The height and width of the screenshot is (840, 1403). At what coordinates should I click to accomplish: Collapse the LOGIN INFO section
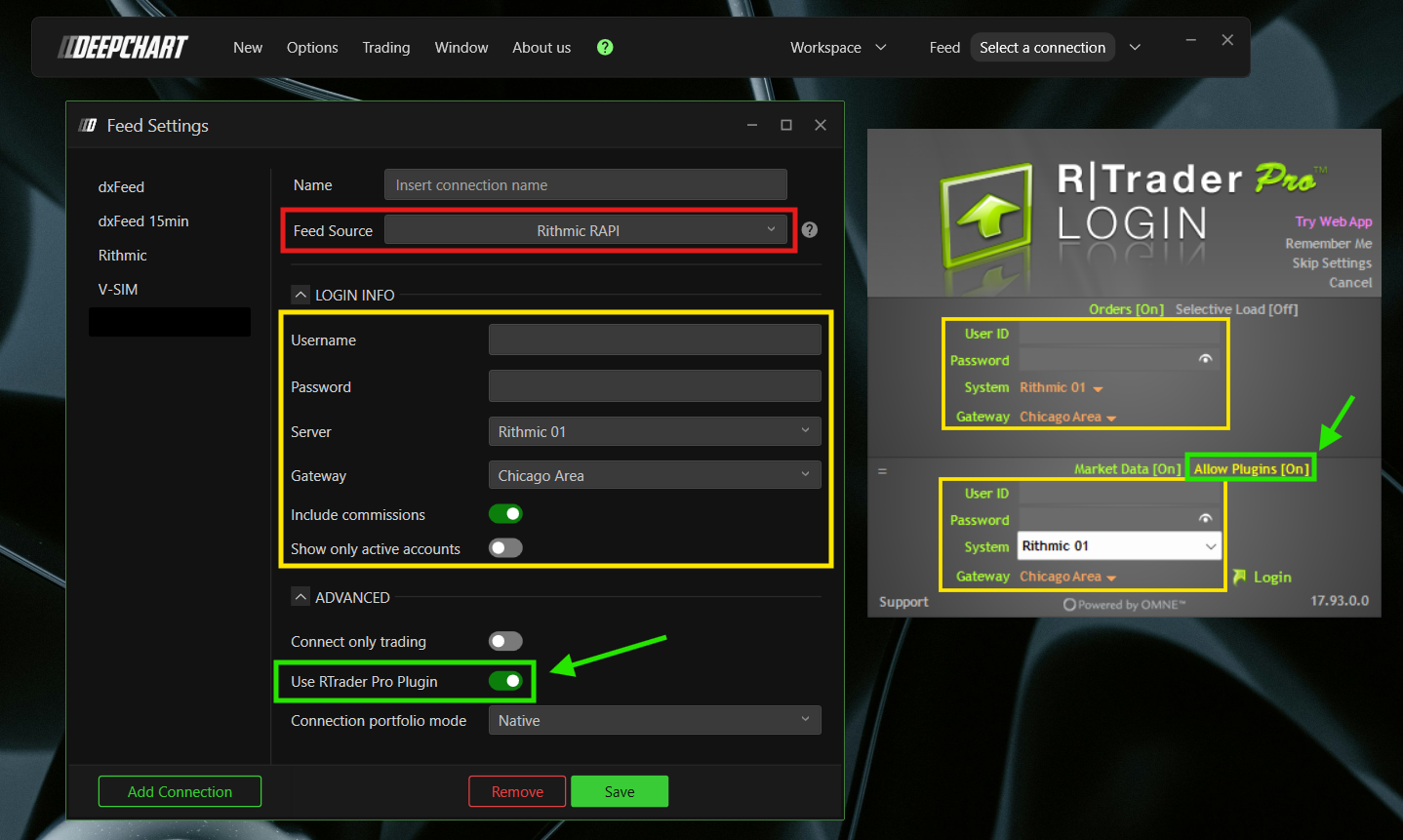tap(301, 295)
